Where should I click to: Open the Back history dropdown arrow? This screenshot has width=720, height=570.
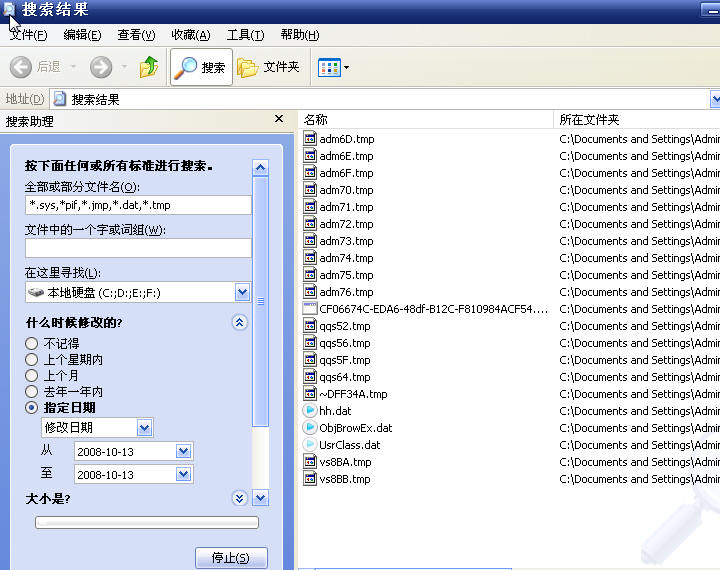coord(73,67)
